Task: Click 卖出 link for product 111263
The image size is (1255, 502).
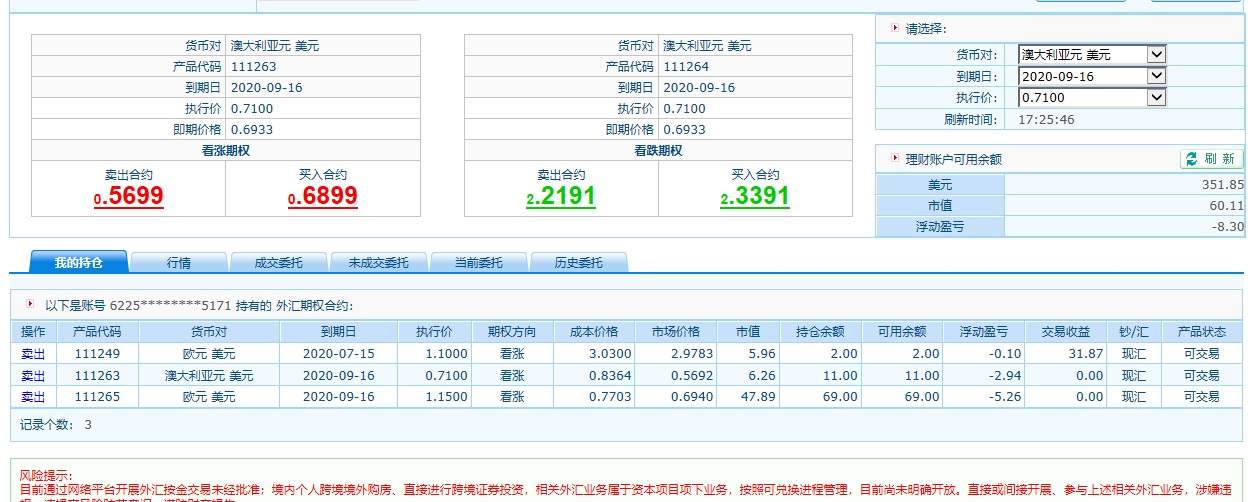Action: pos(33,376)
